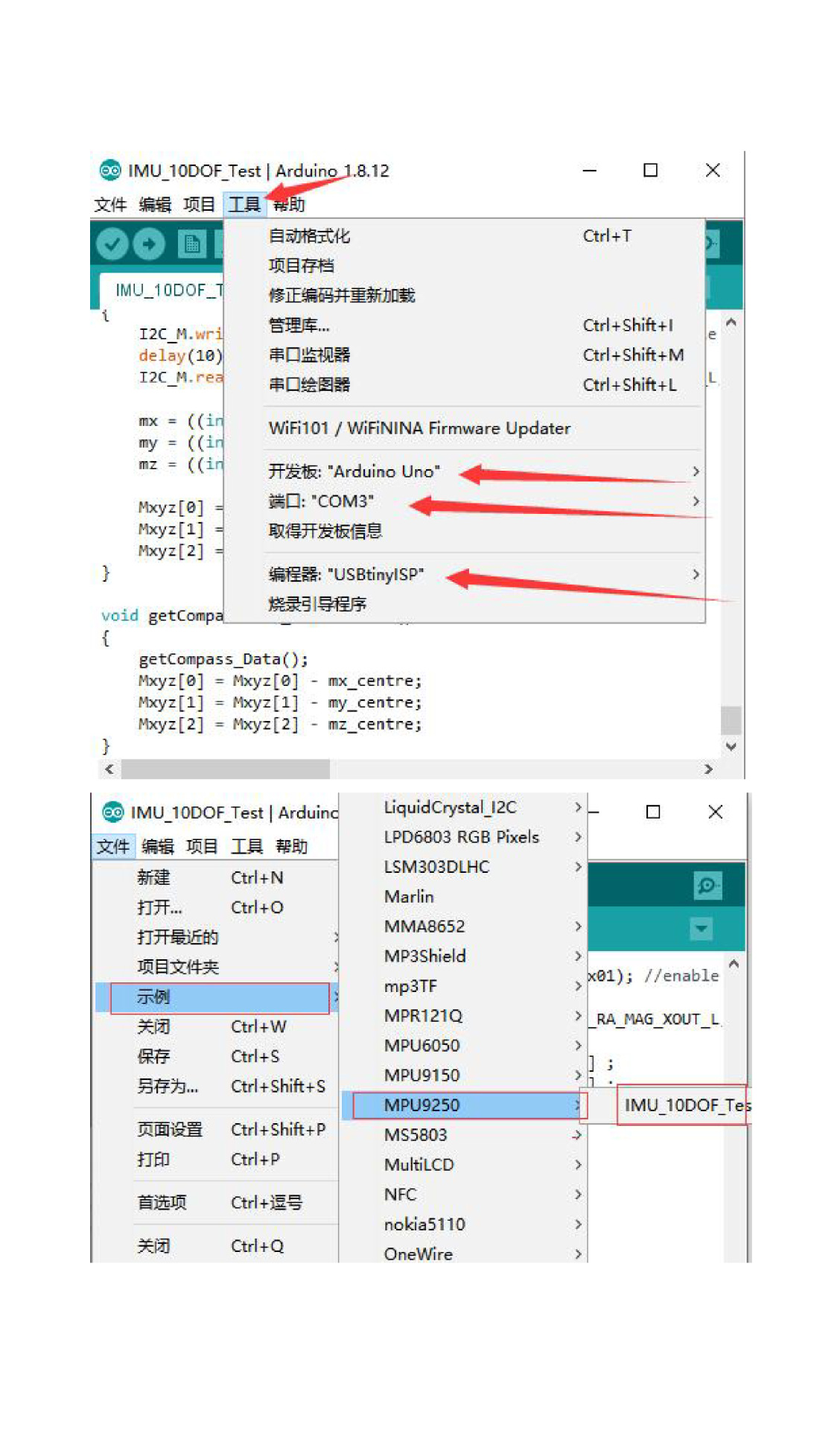Click 关闭 with shortcut Ctrl+W
This screenshot has width=840, height=1430.
(217, 1027)
